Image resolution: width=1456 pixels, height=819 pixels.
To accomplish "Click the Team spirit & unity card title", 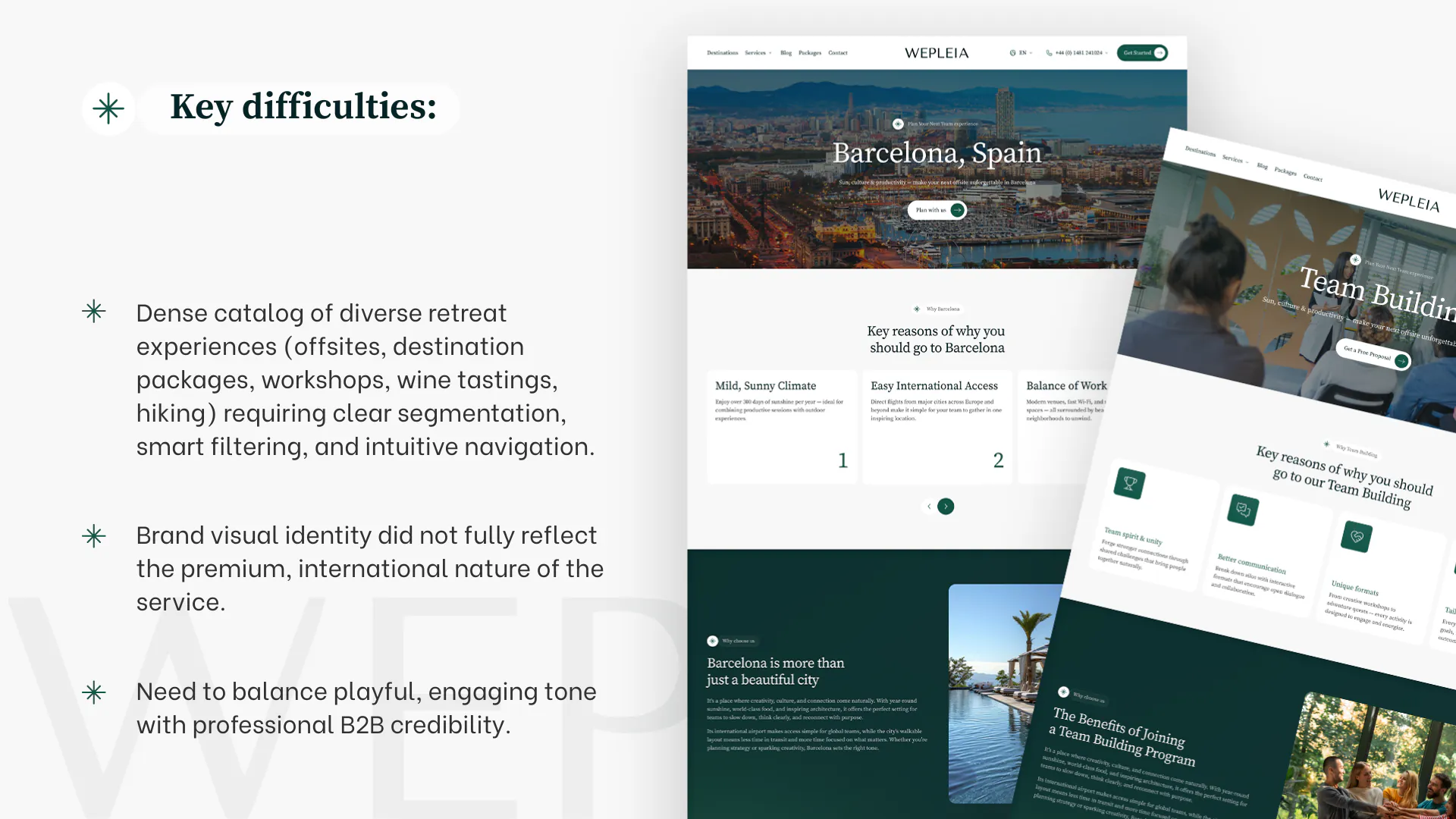I will point(1133,536).
